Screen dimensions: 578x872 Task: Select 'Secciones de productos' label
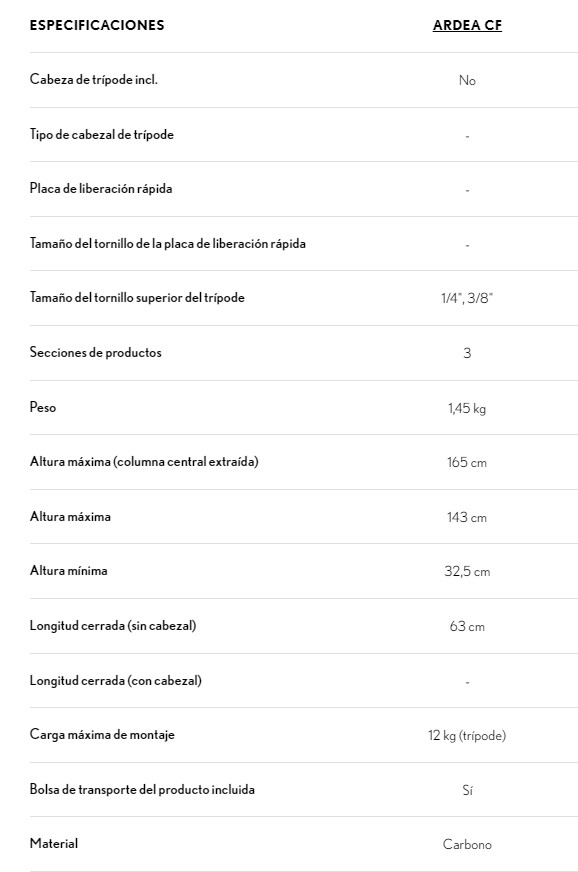(x=96, y=353)
